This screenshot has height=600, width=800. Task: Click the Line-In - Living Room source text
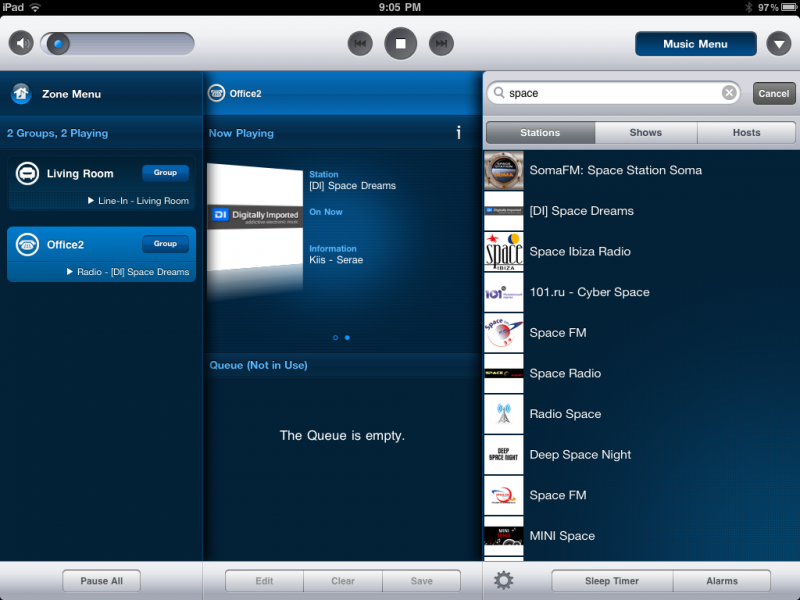point(143,201)
